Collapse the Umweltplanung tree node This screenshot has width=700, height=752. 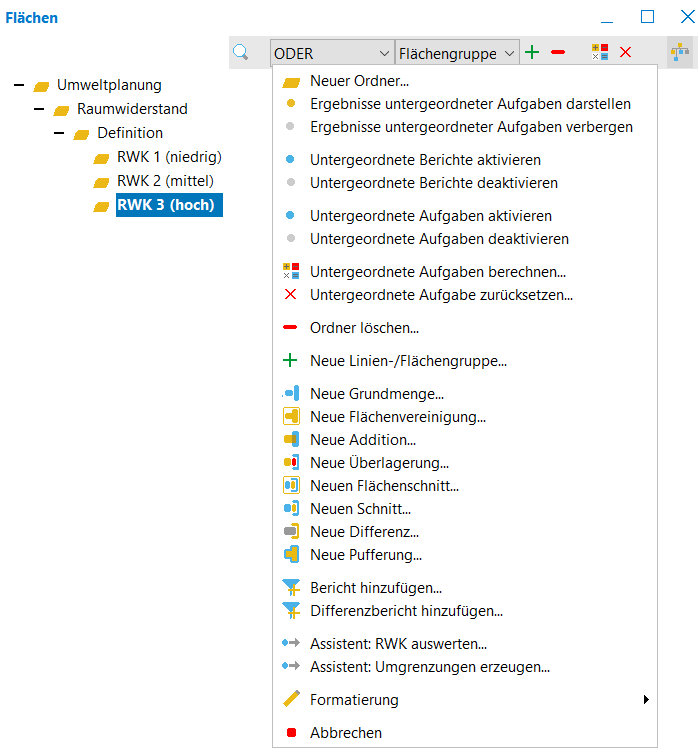19,85
